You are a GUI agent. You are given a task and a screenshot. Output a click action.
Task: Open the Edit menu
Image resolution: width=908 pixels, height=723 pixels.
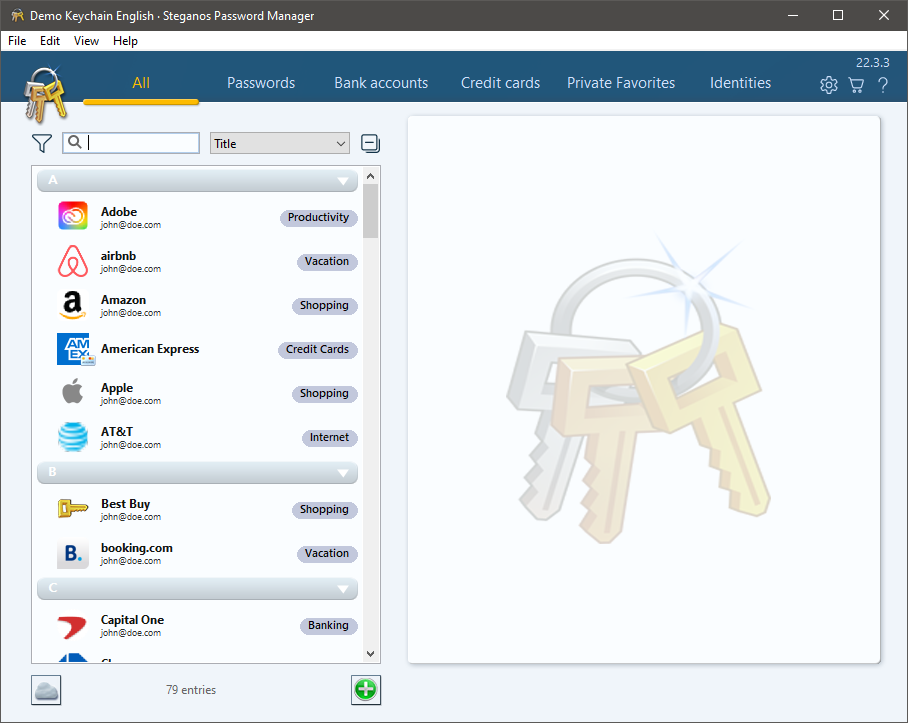point(50,41)
